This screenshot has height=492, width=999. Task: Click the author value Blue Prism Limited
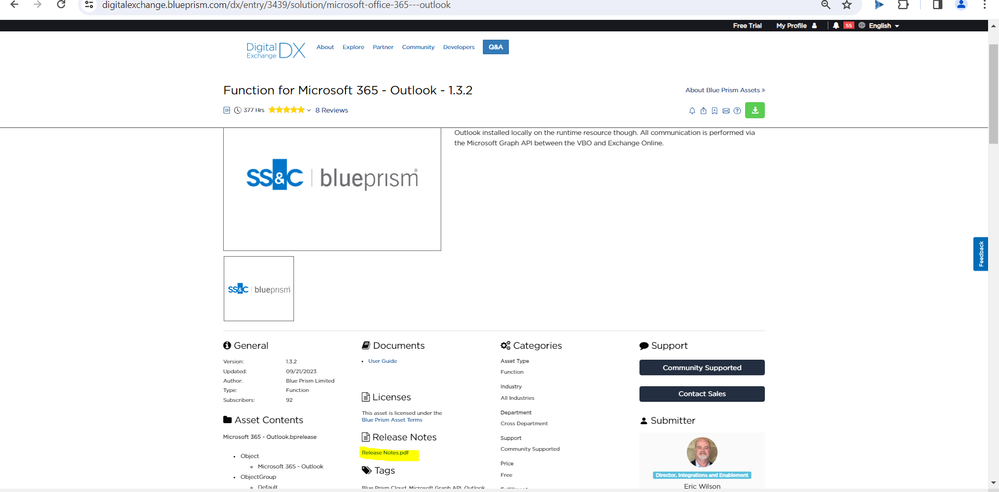310,380
